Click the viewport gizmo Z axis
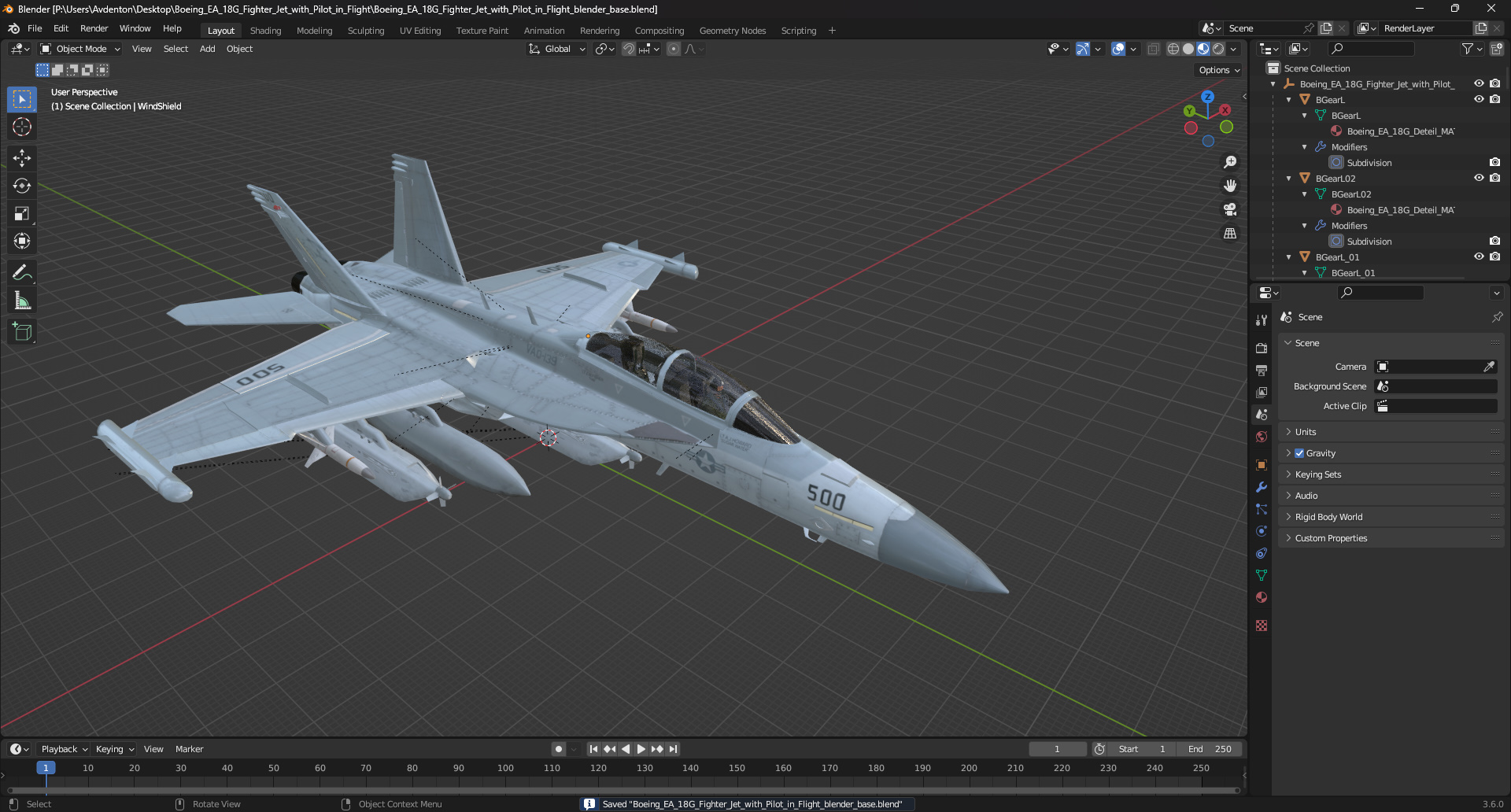Viewport: 1511px width, 812px height. tap(1208, 97)
